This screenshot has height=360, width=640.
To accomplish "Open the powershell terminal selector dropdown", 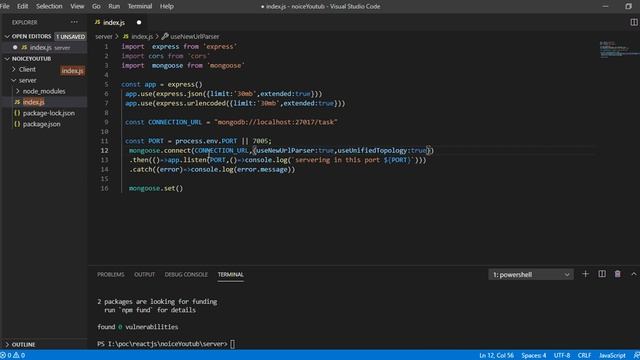I will (531, 275).
